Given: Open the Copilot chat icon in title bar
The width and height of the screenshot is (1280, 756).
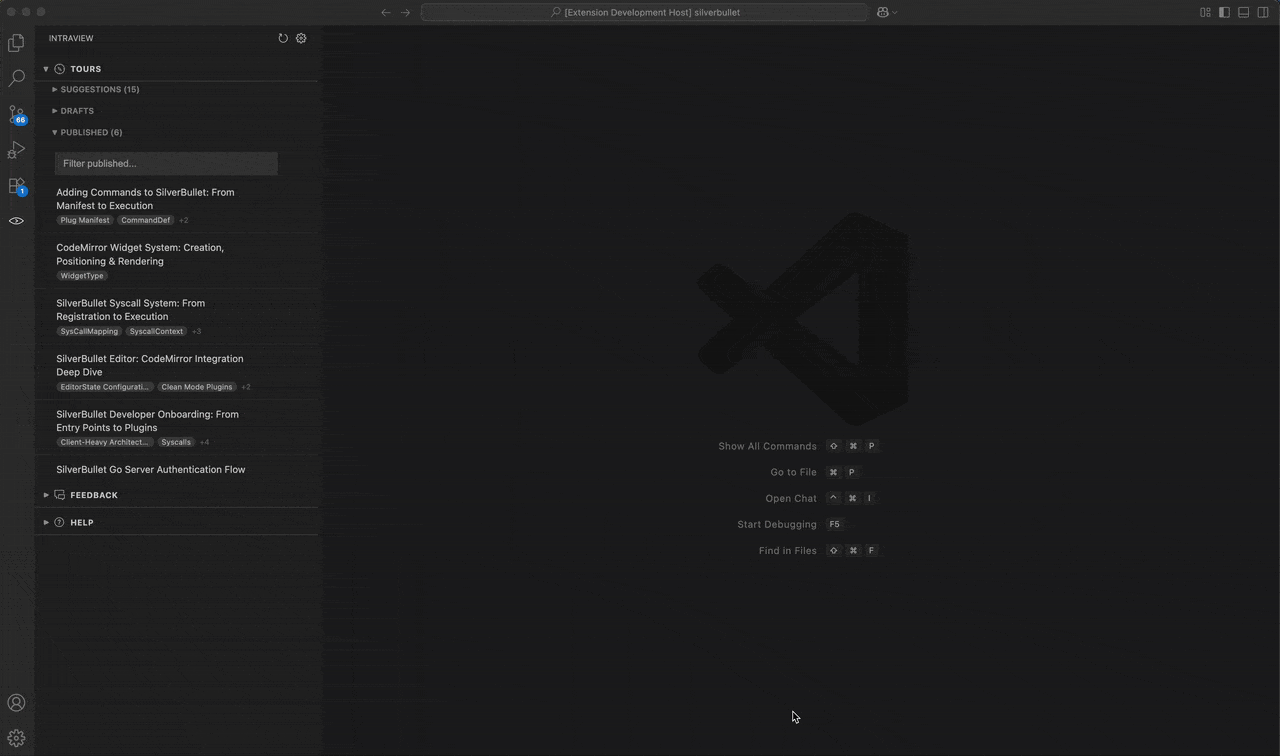Looking at the screenshot, I should click(x=883, y=12).
